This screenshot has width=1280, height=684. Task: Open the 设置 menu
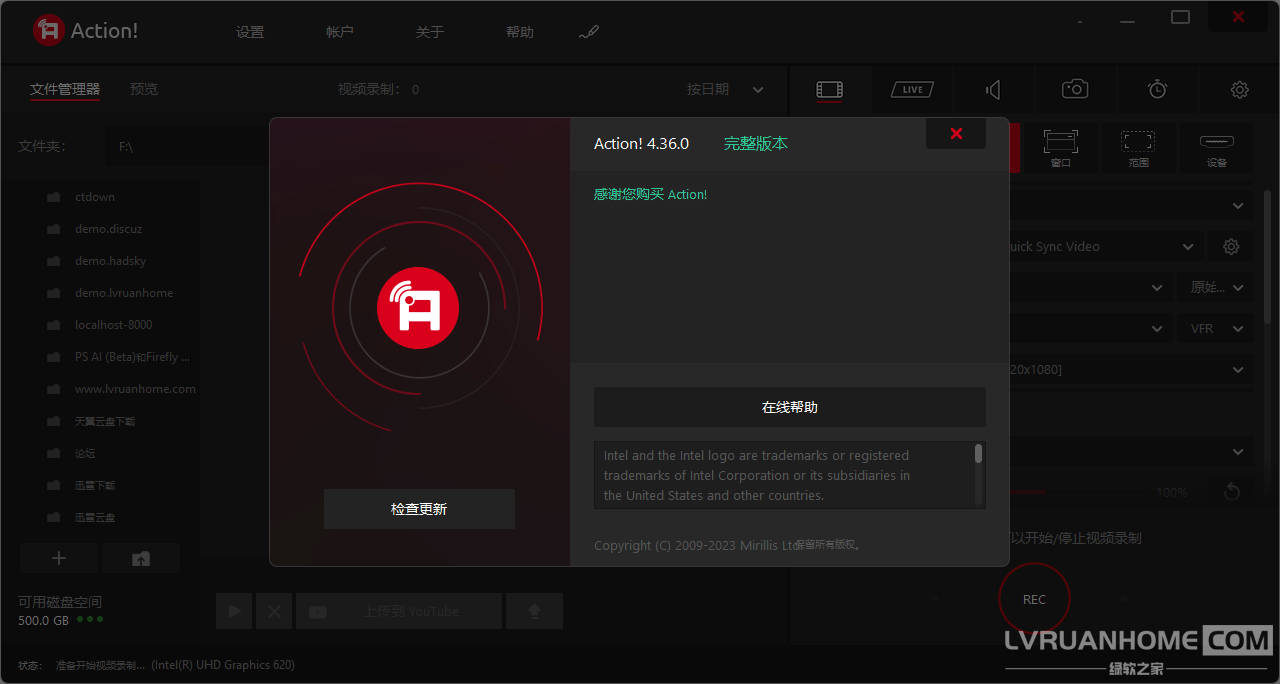click(250, 33)
